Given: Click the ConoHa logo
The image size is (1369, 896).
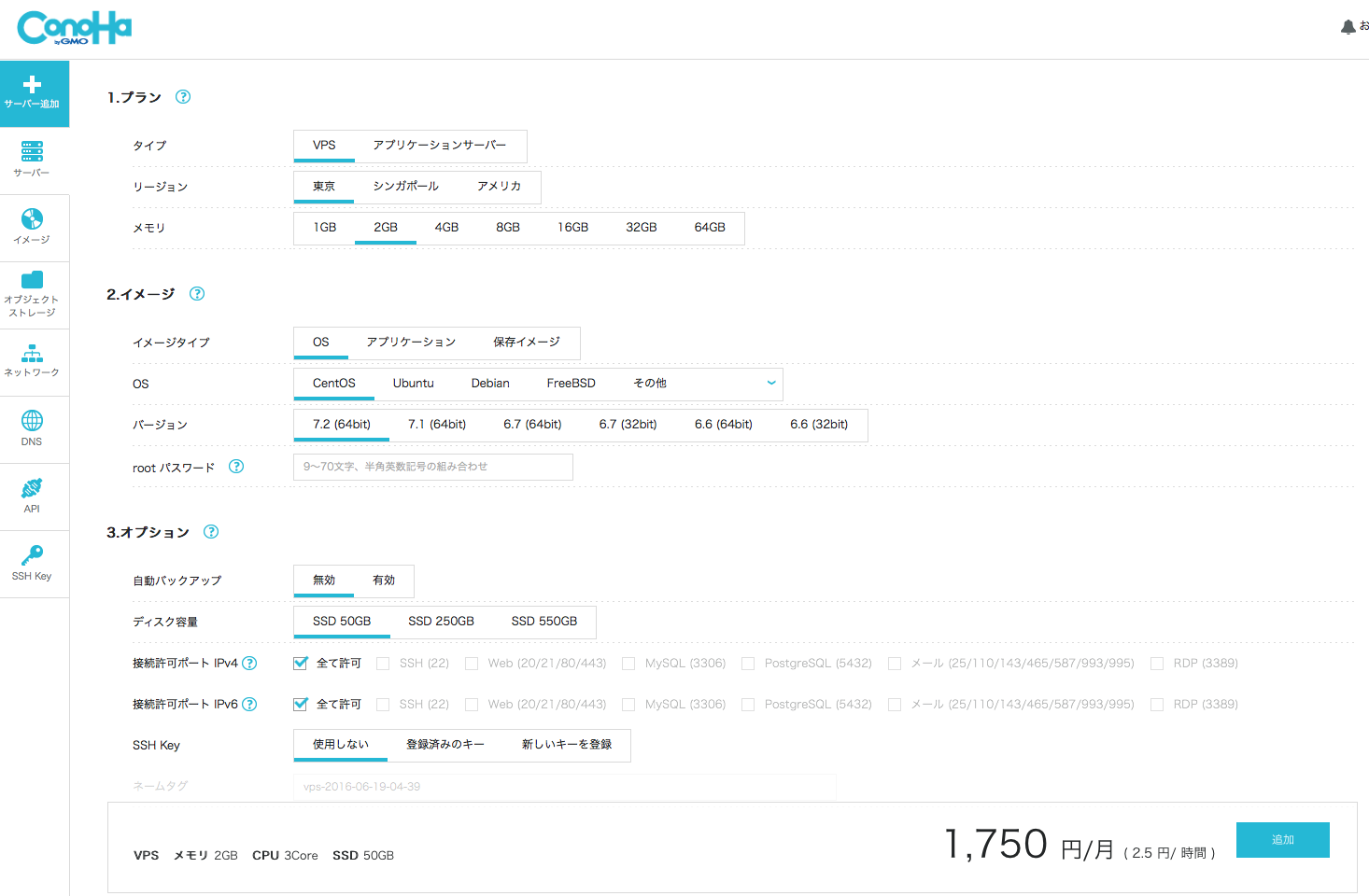Looking at the screenshot, I should pyautogui.click(x=74, y=28).
